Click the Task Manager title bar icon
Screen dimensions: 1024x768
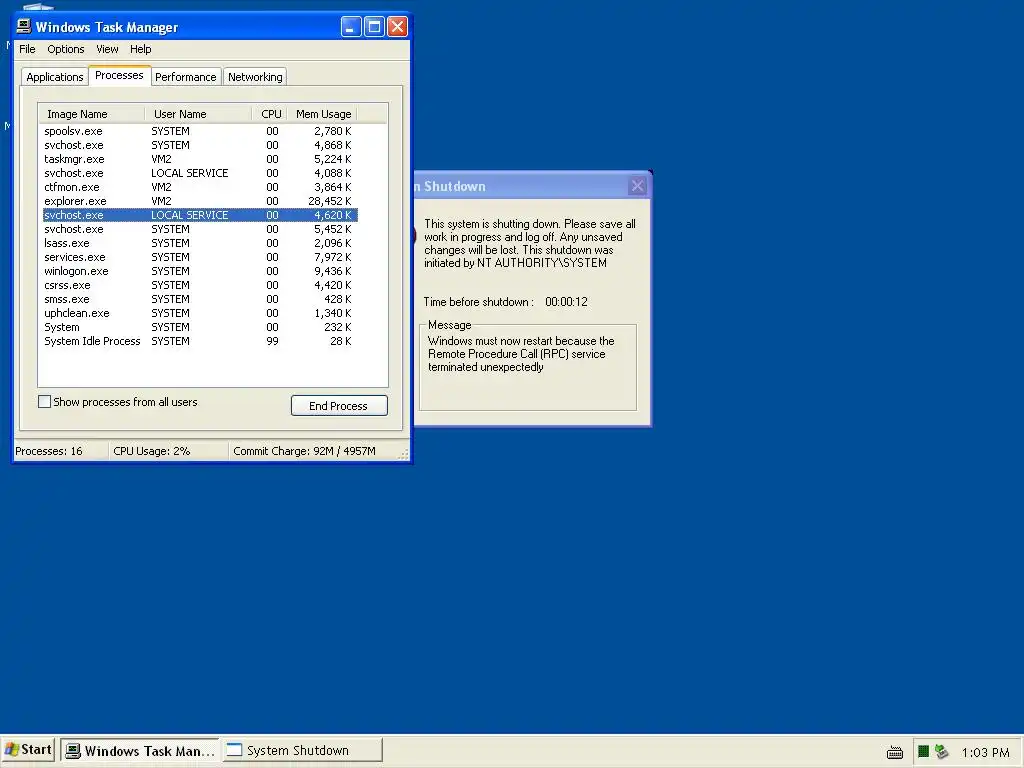(x=24, y=26)
